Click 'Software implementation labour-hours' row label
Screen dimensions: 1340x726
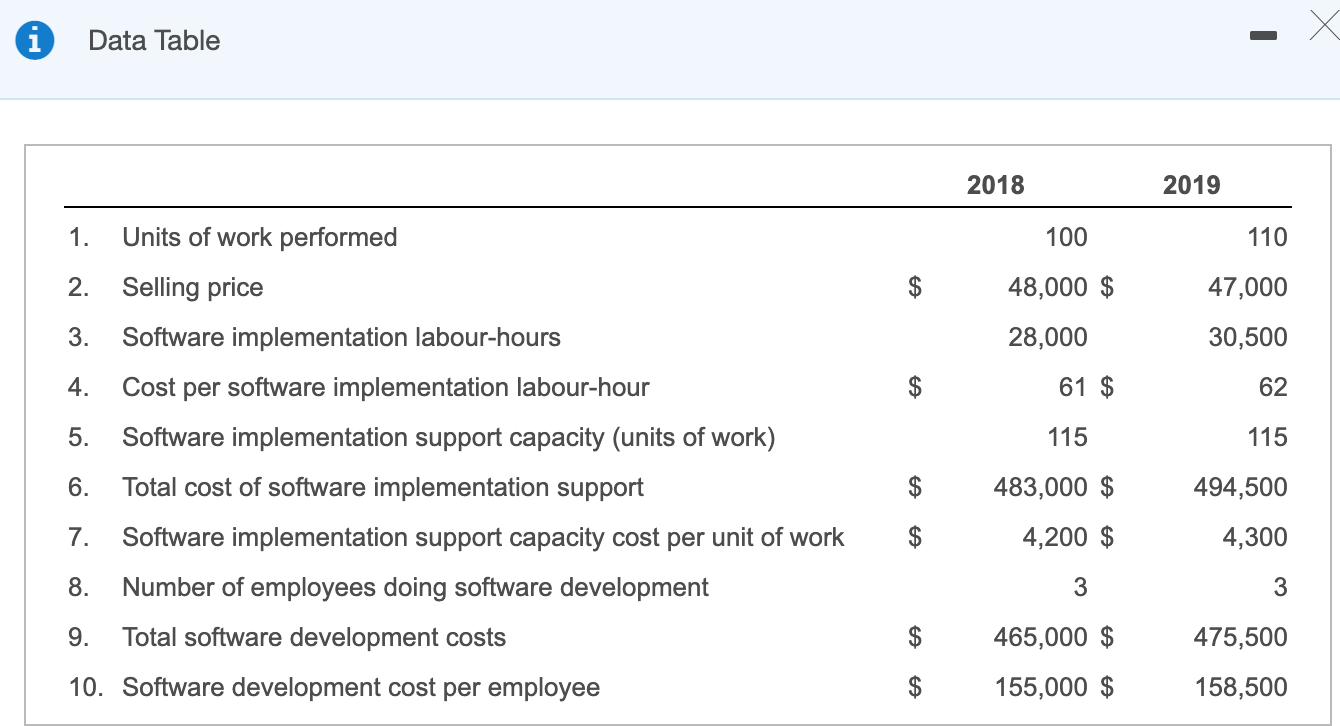341,337
